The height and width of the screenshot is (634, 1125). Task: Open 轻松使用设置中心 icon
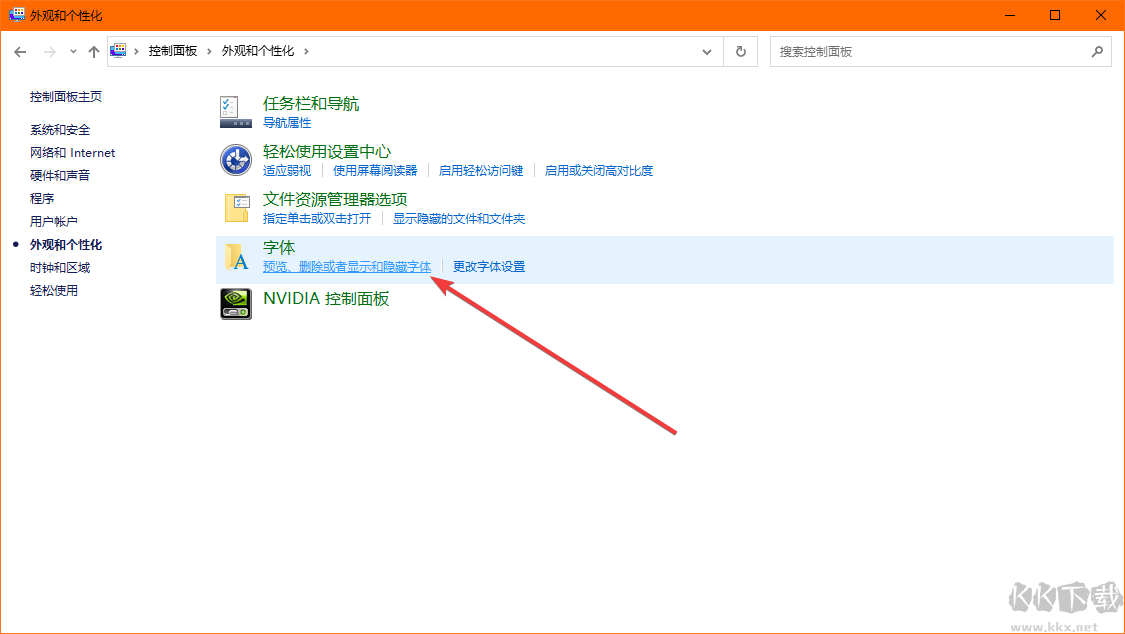(x=235, y=158)
